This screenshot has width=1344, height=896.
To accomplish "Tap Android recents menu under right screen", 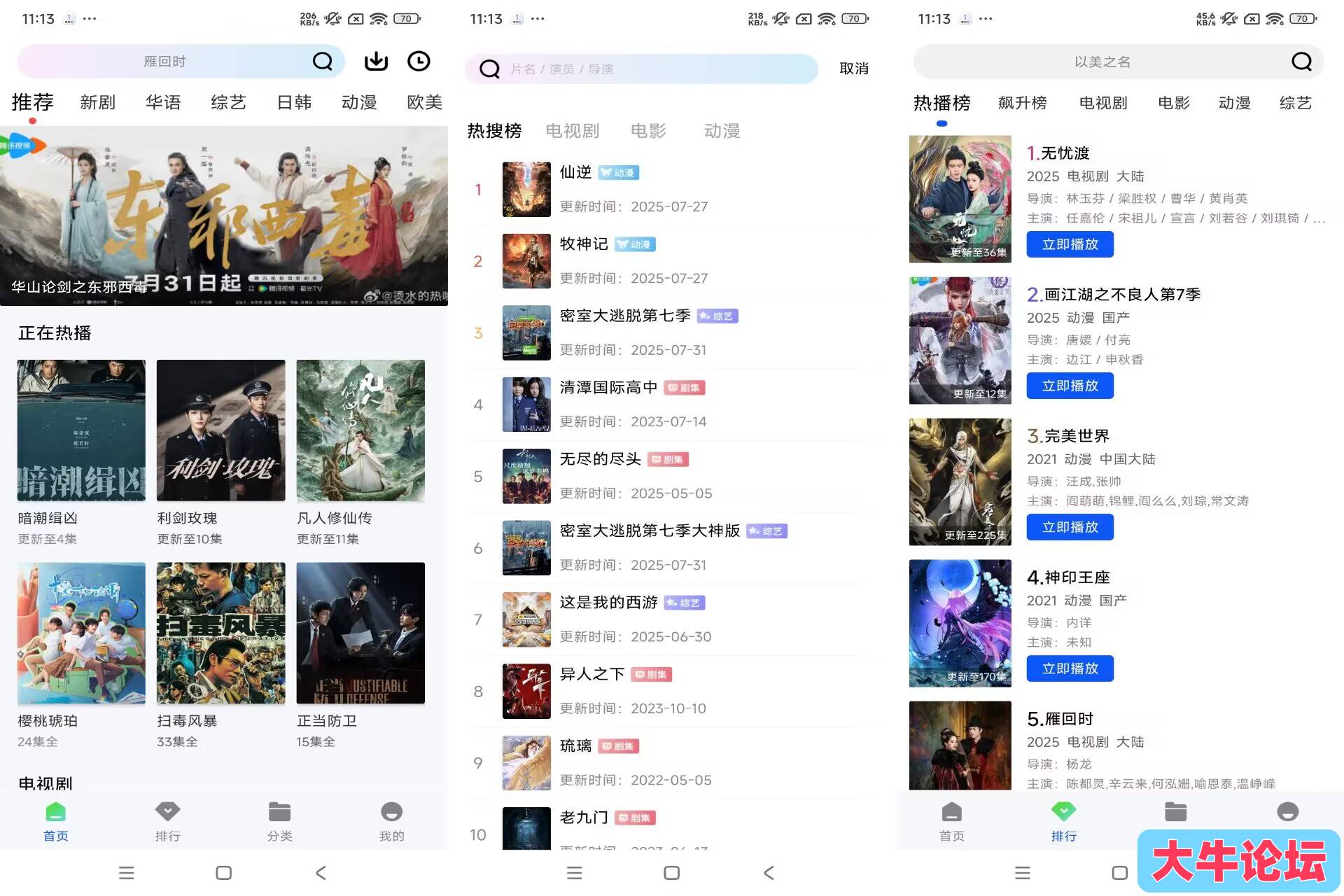I will (1022, 873).
